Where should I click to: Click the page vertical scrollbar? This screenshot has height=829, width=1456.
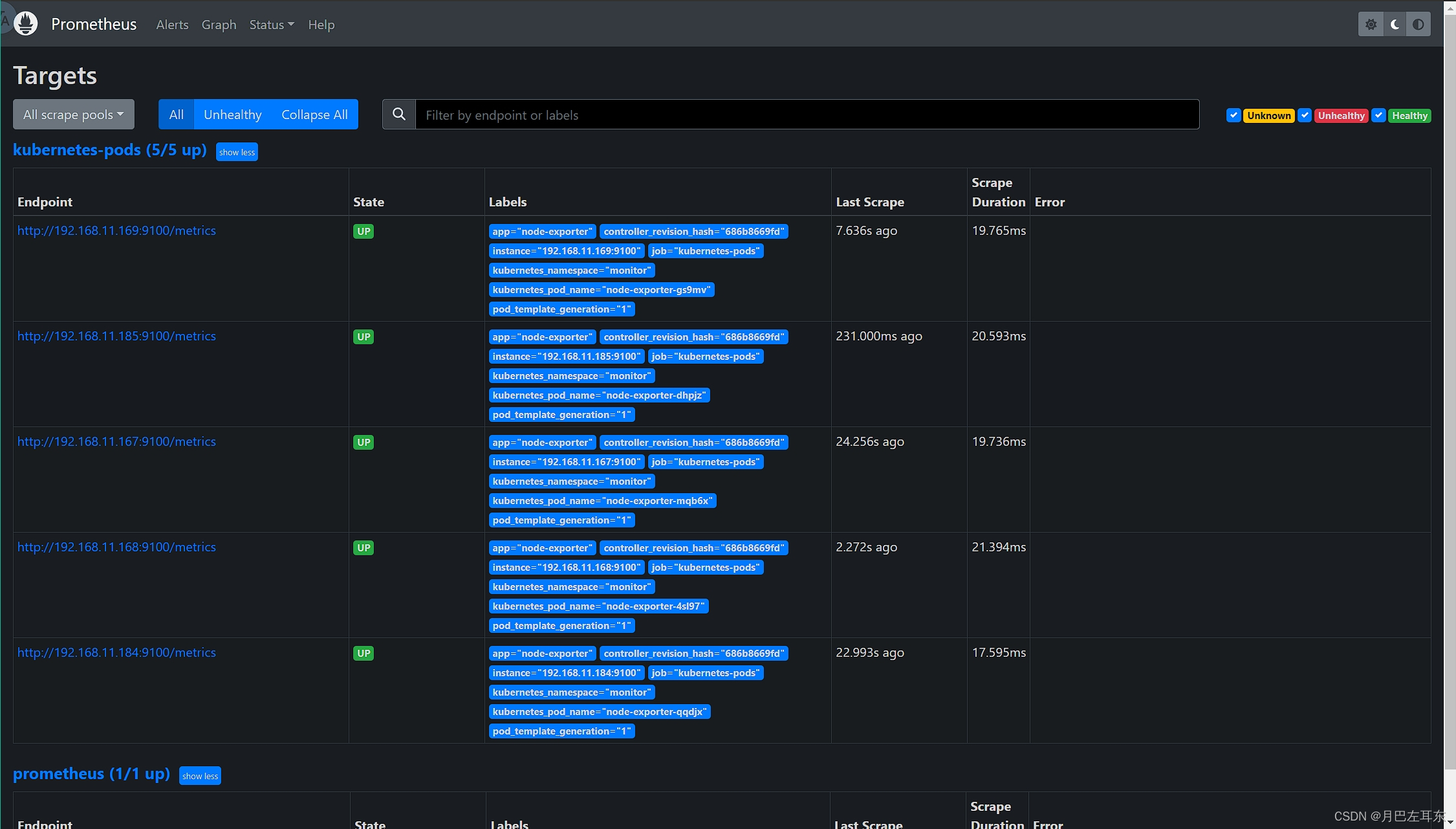click(1450, 392)
